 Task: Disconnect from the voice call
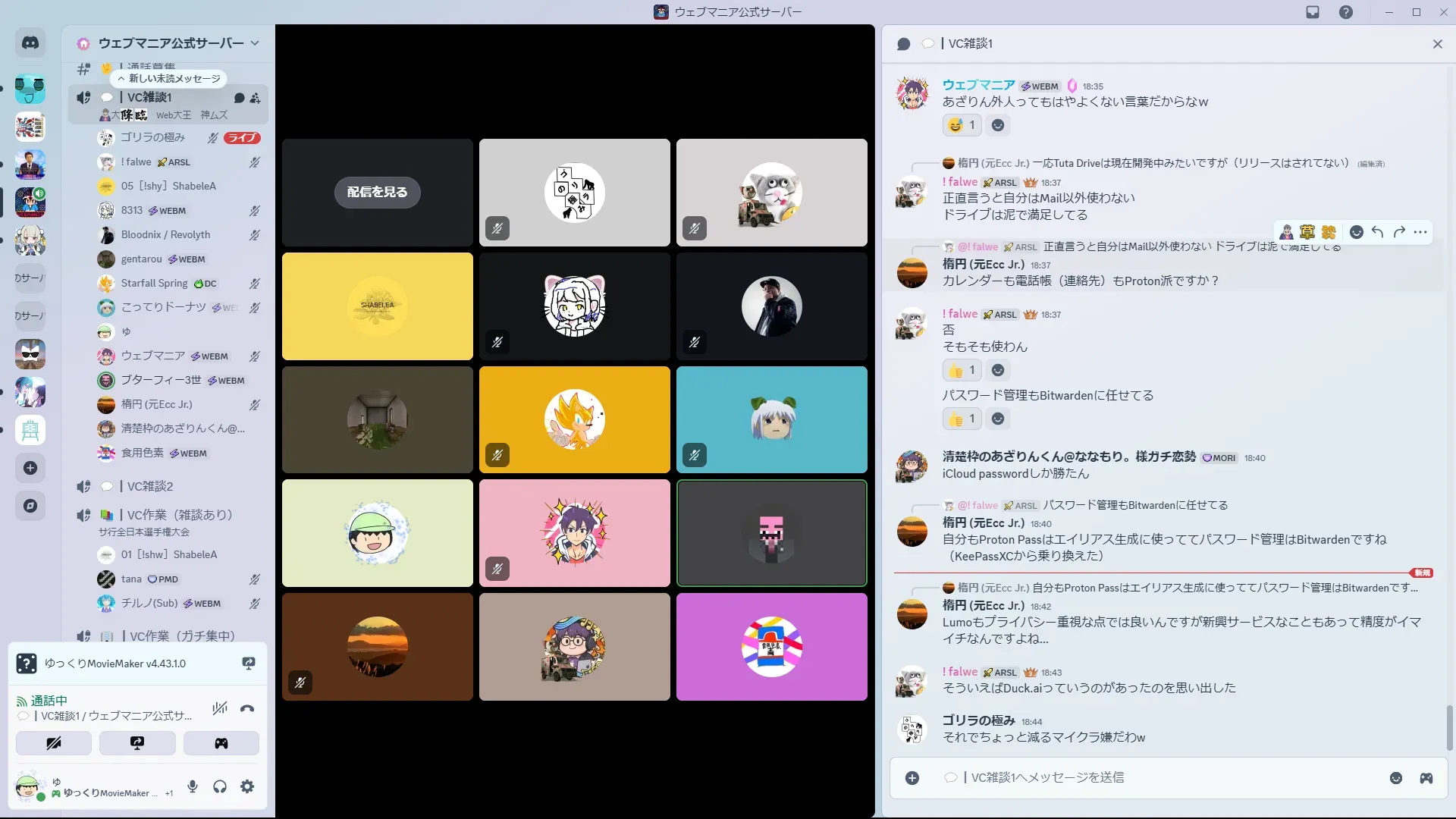pyautogui.click(x=247, y=709)
